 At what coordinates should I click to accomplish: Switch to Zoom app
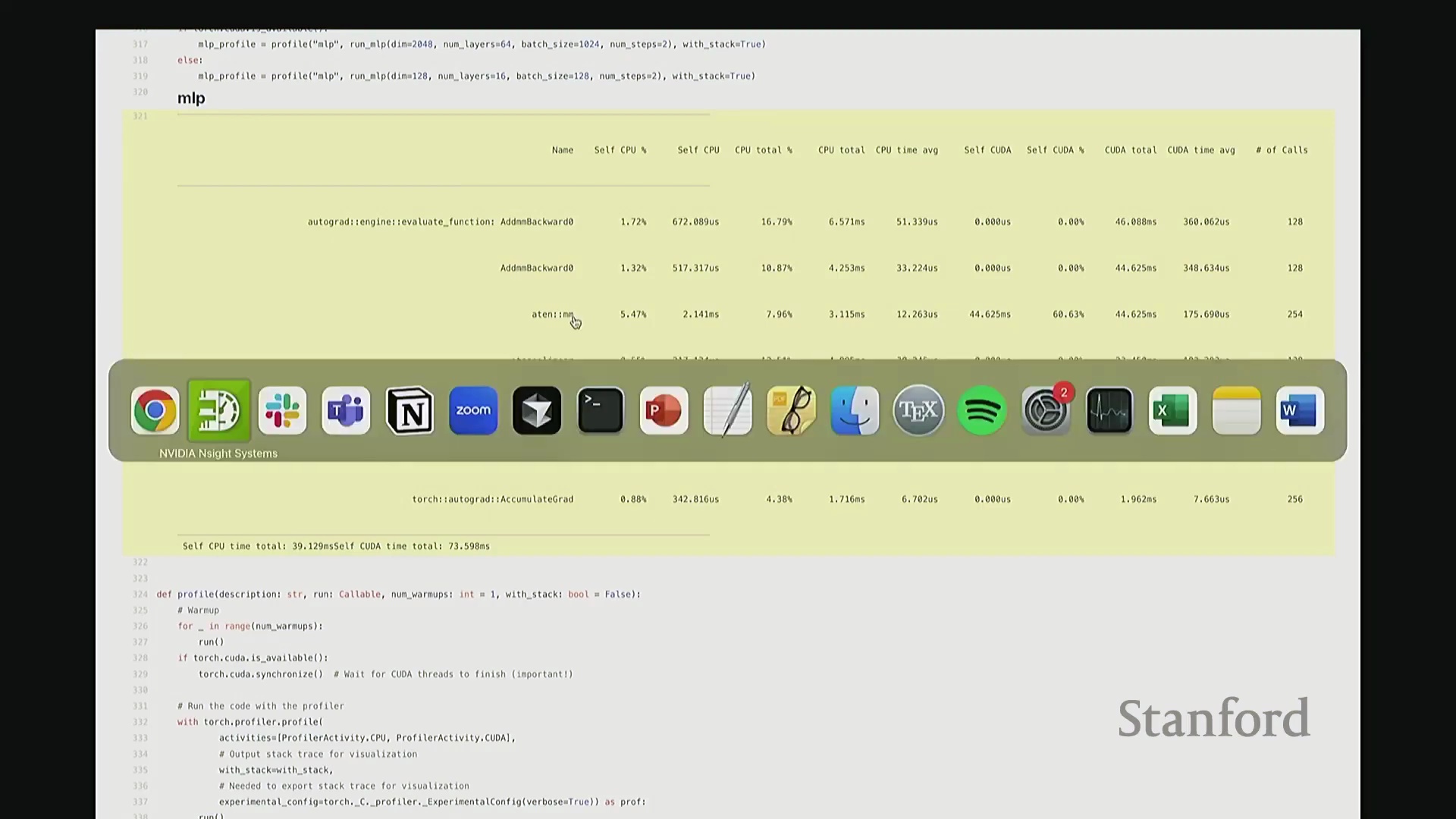(x=473, y=411)
